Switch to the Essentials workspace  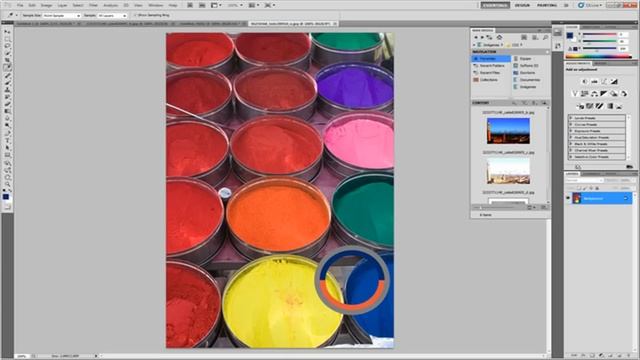tap(495, 5)
